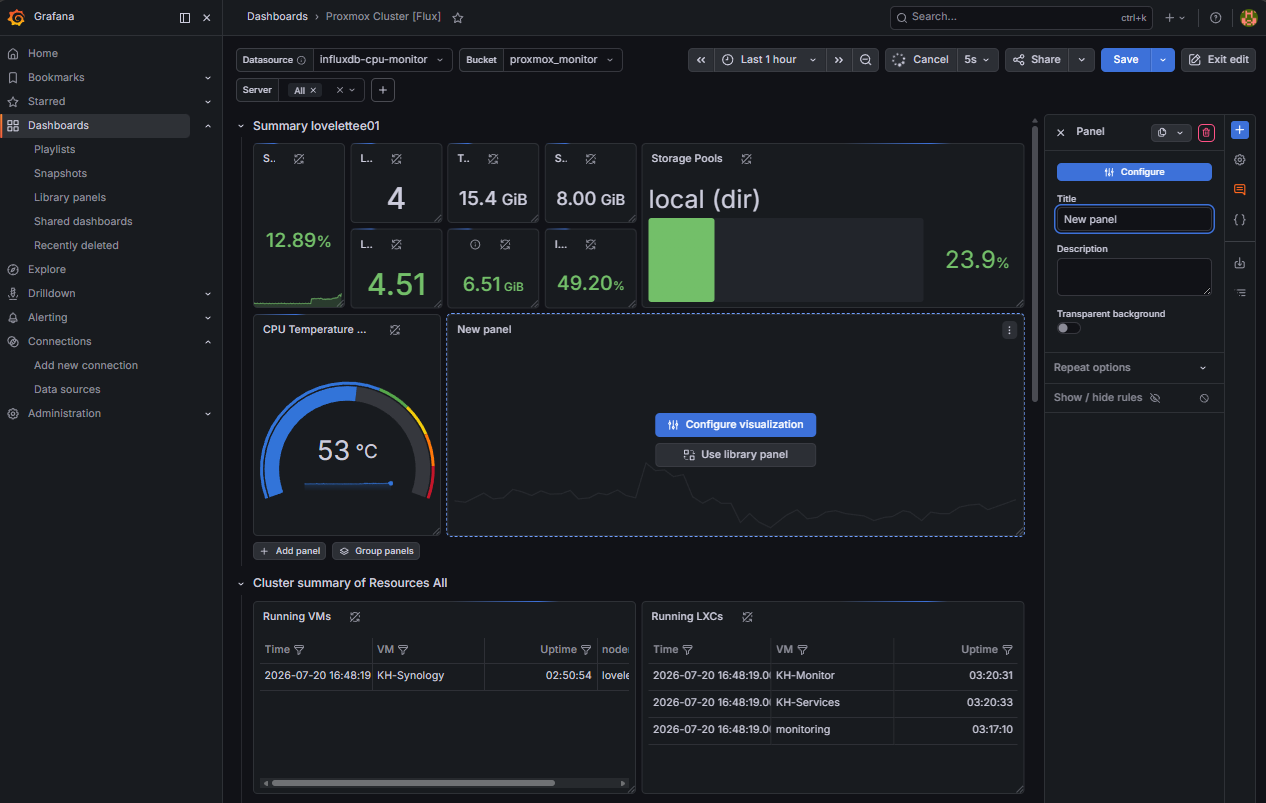Open the Share options arrow dropdown
This screenshot has height=803, width=1266.
(1081, 60)
